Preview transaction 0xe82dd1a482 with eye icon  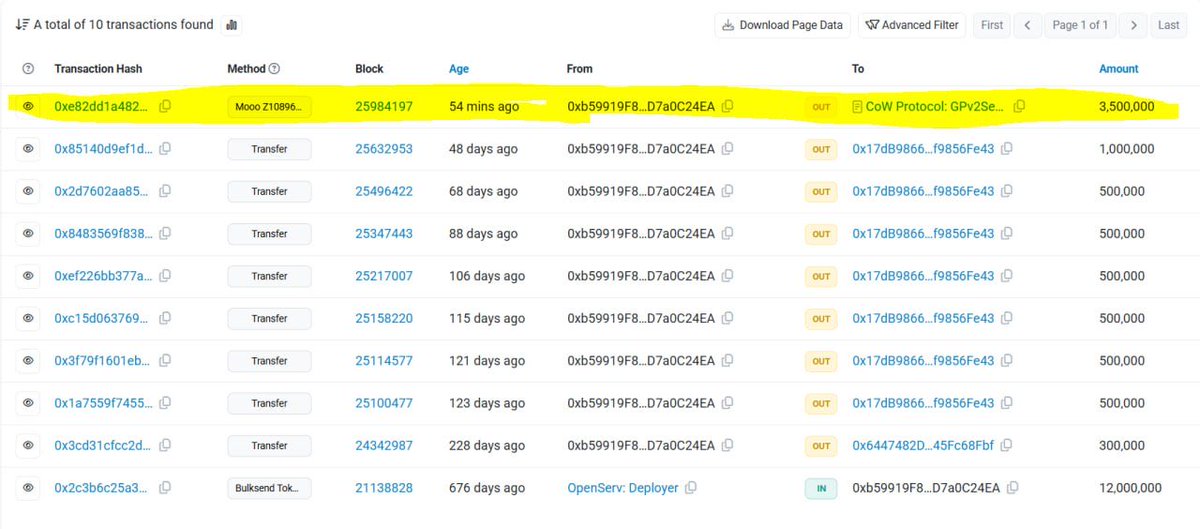[28, 106]
